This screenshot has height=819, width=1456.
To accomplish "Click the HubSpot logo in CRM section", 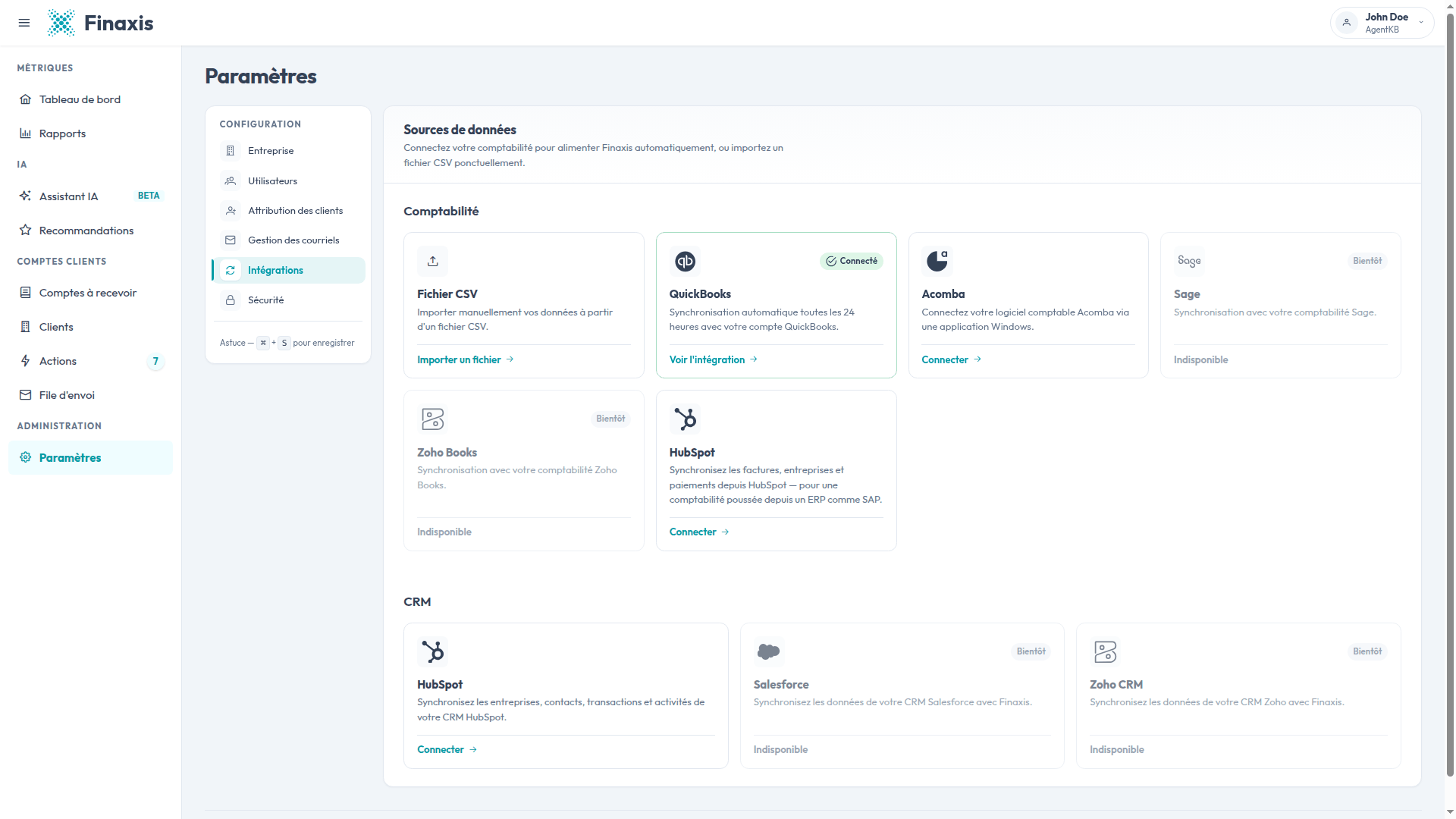I will point(433,651).
